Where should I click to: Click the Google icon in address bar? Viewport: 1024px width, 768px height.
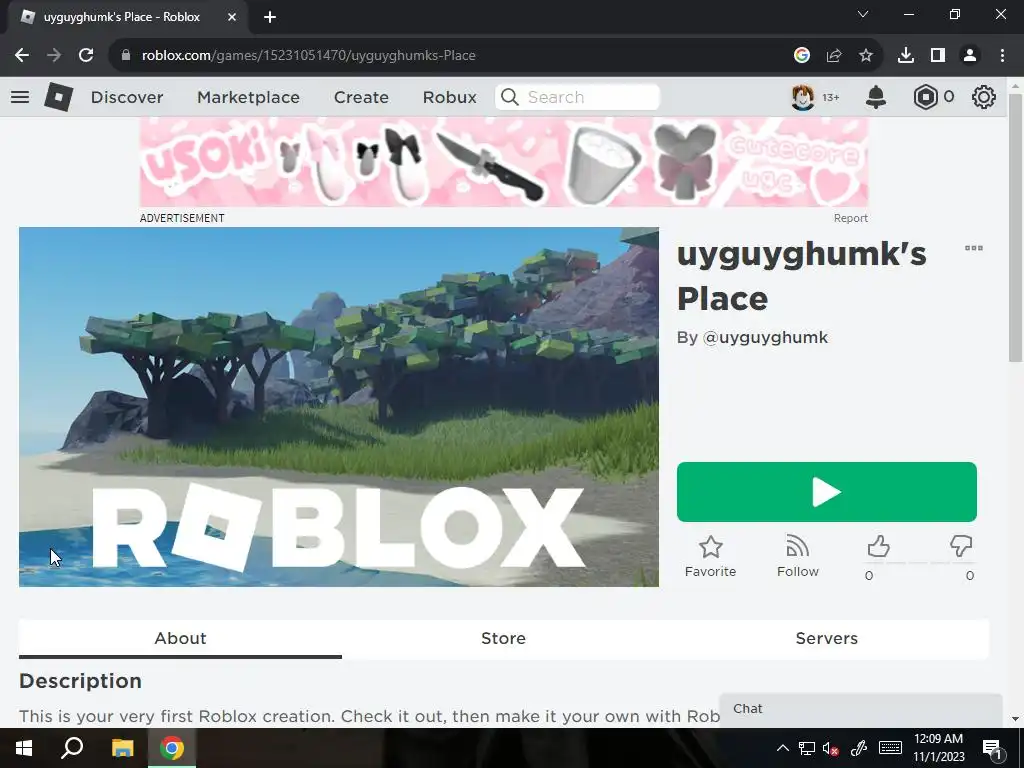(802, 56)
